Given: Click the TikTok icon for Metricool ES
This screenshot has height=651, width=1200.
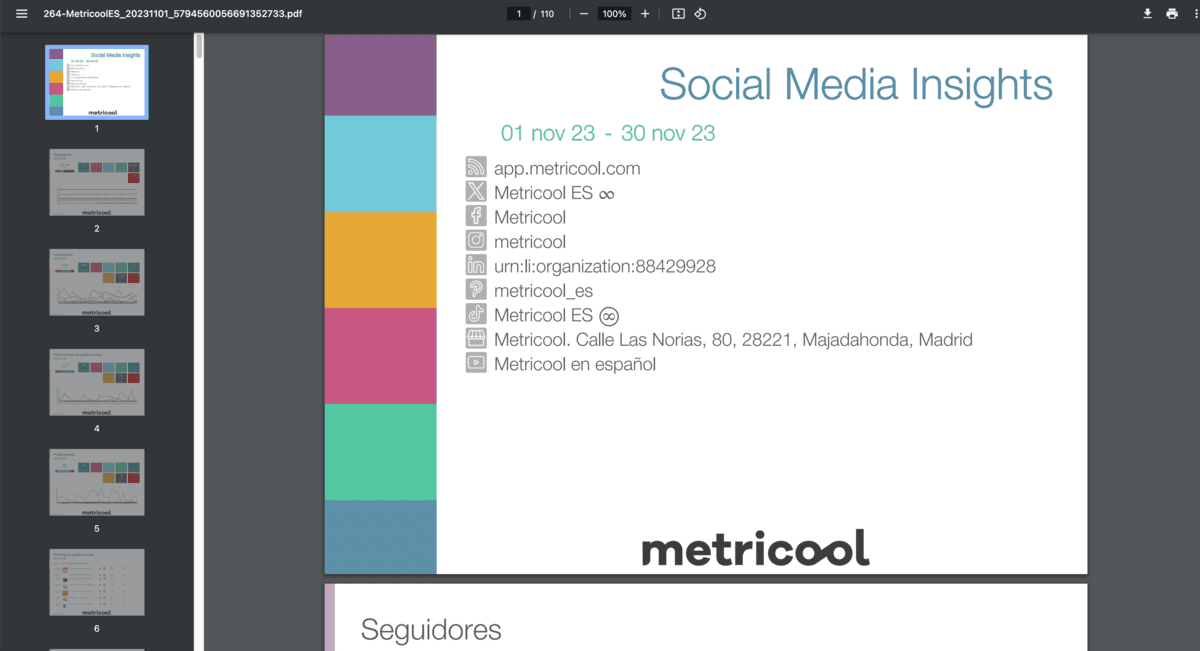Looking at the screenshot, I should click(x=476, y=314).
